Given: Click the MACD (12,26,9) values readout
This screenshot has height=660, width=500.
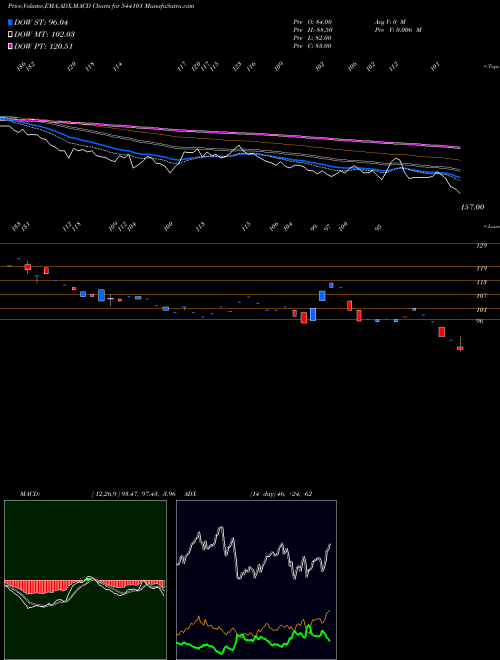Looking at the screenshot, I should (x=133, y=494).
